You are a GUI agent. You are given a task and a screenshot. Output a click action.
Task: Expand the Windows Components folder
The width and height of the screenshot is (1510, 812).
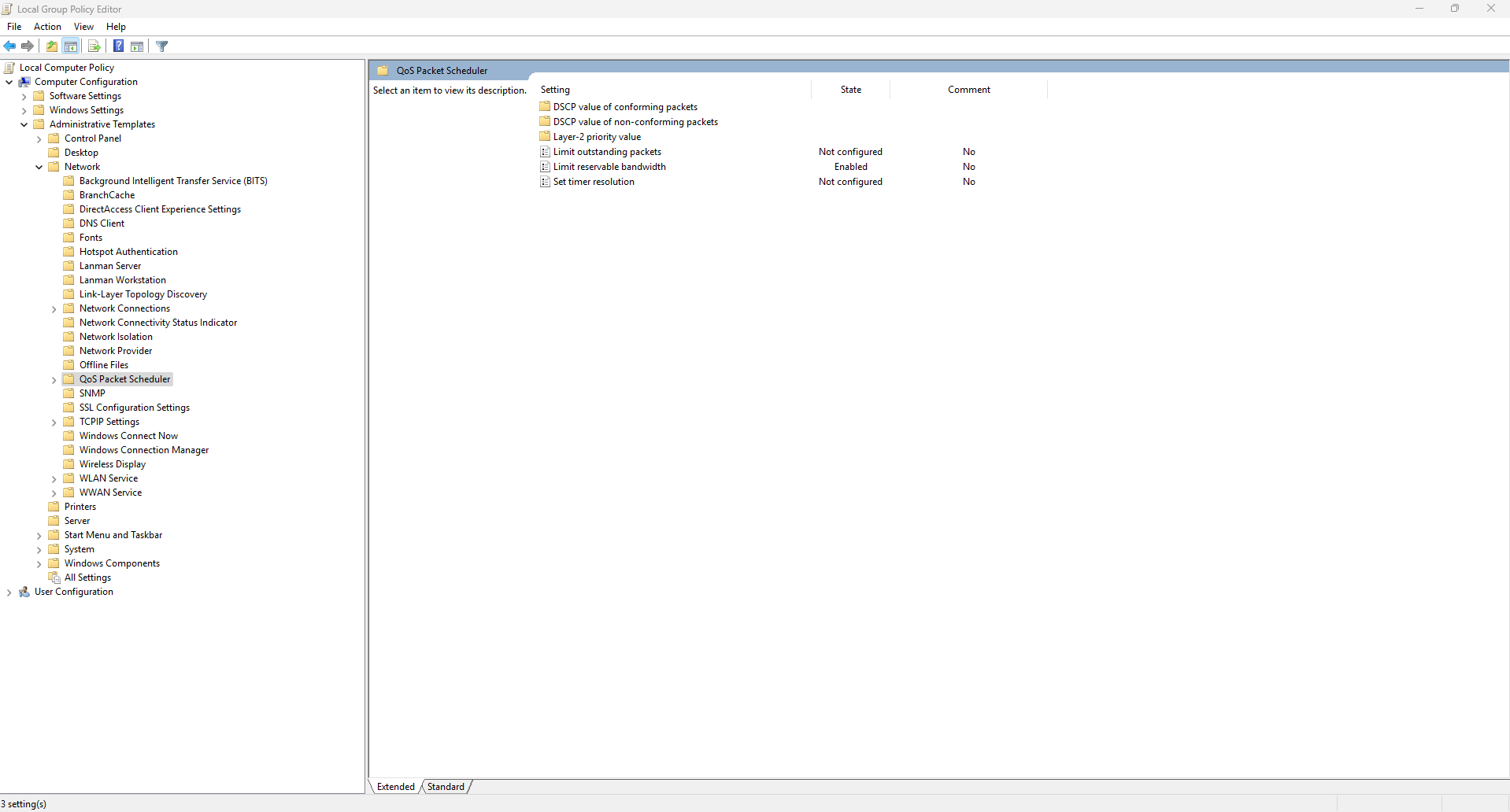click(39, 564)
